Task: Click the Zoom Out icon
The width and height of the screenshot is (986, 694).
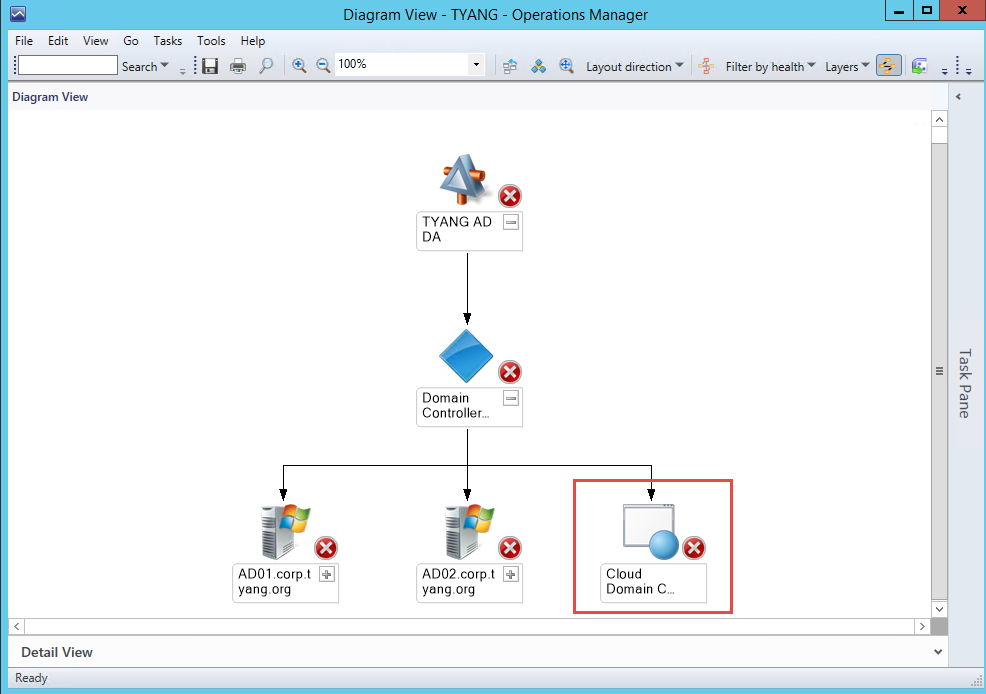Action: coord(323,65)
